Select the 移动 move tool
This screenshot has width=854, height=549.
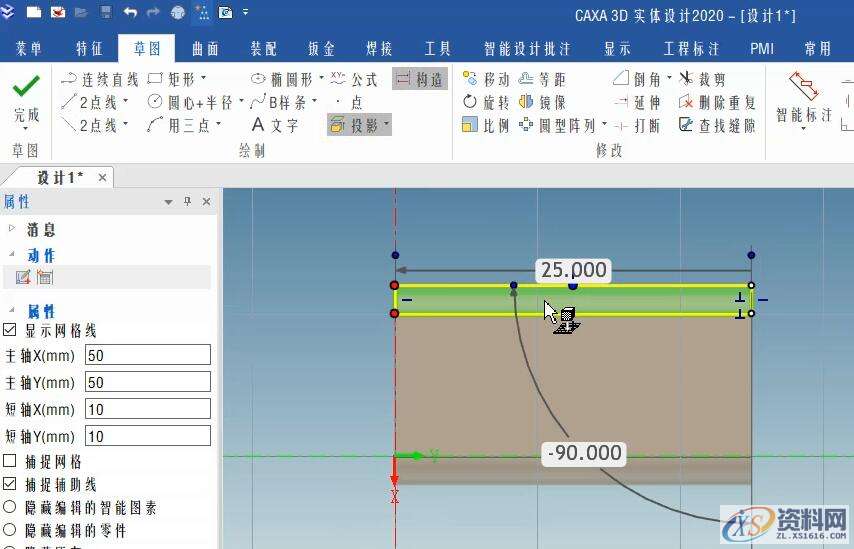[485, 80]
